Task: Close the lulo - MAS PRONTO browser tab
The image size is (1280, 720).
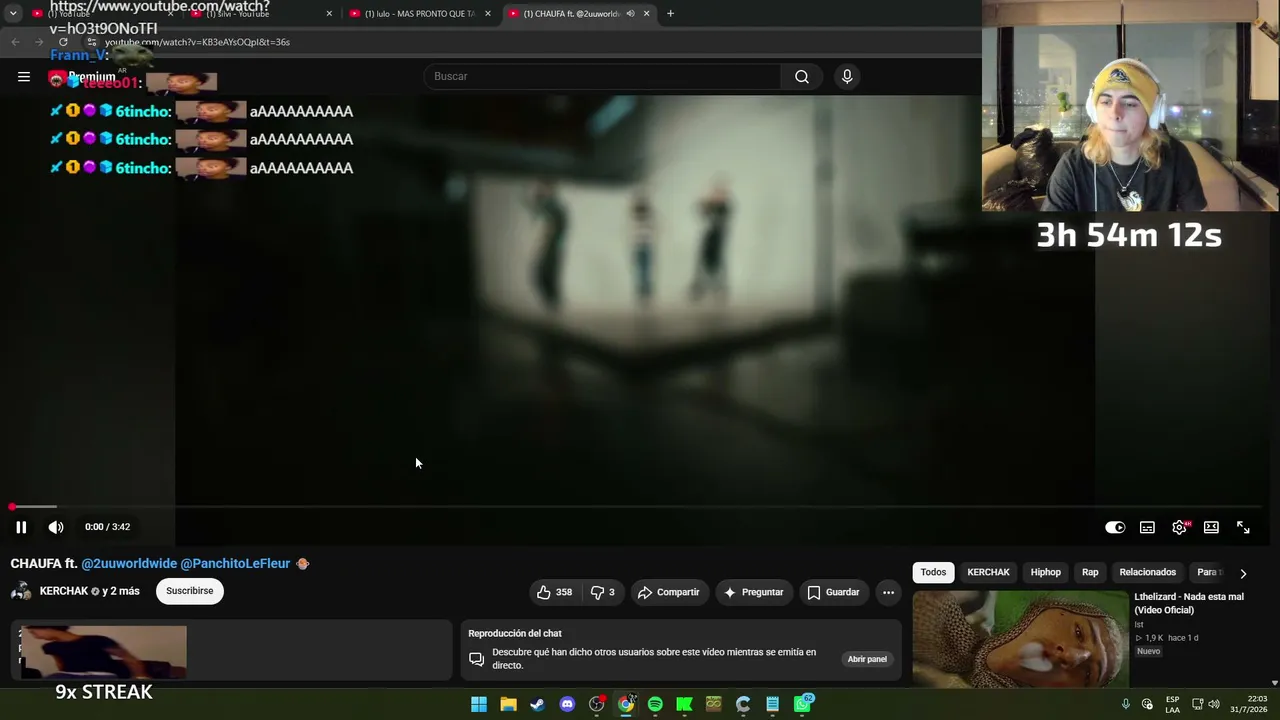Action: click(488, 14)
